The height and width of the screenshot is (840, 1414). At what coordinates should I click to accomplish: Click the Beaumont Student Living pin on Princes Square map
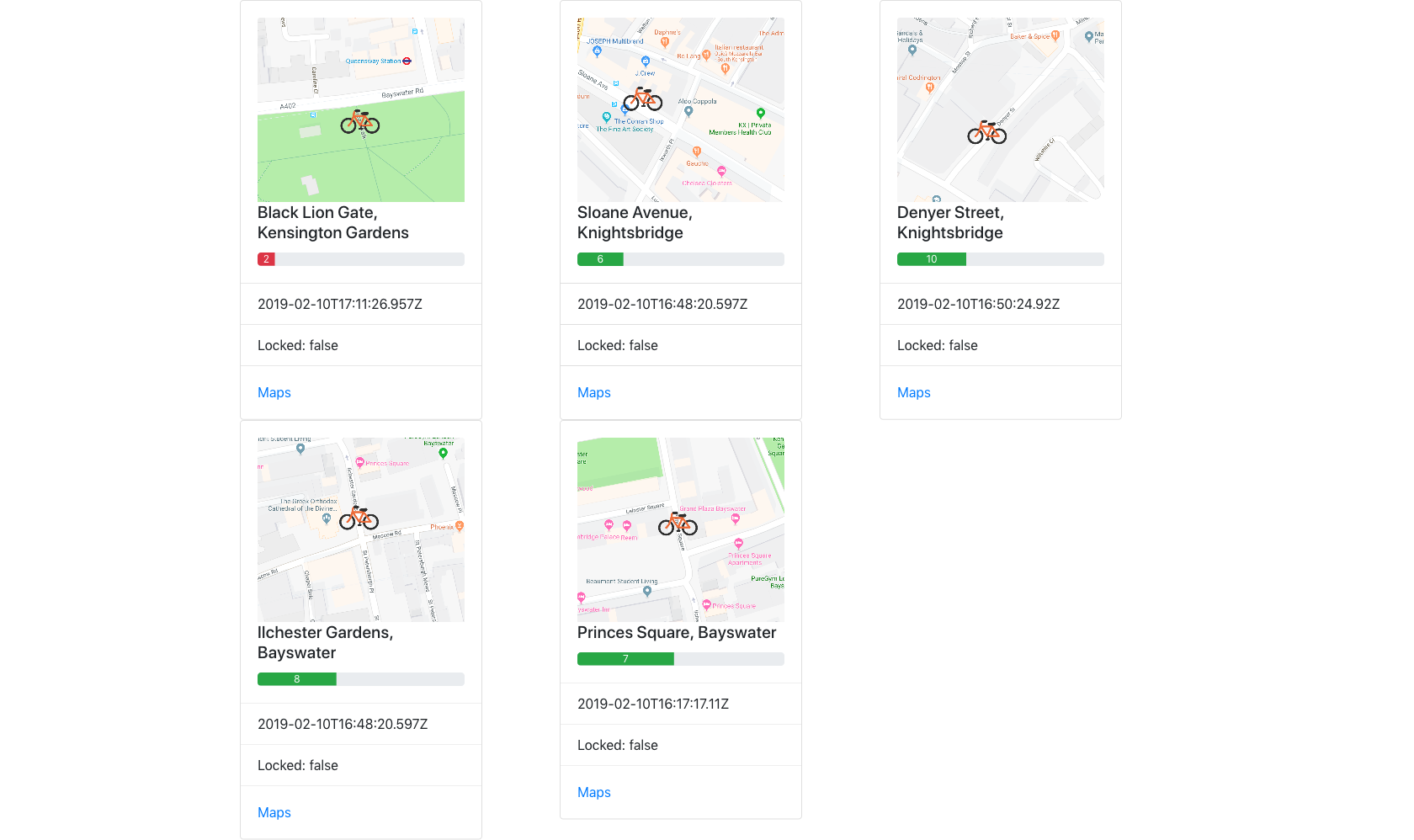647,592
